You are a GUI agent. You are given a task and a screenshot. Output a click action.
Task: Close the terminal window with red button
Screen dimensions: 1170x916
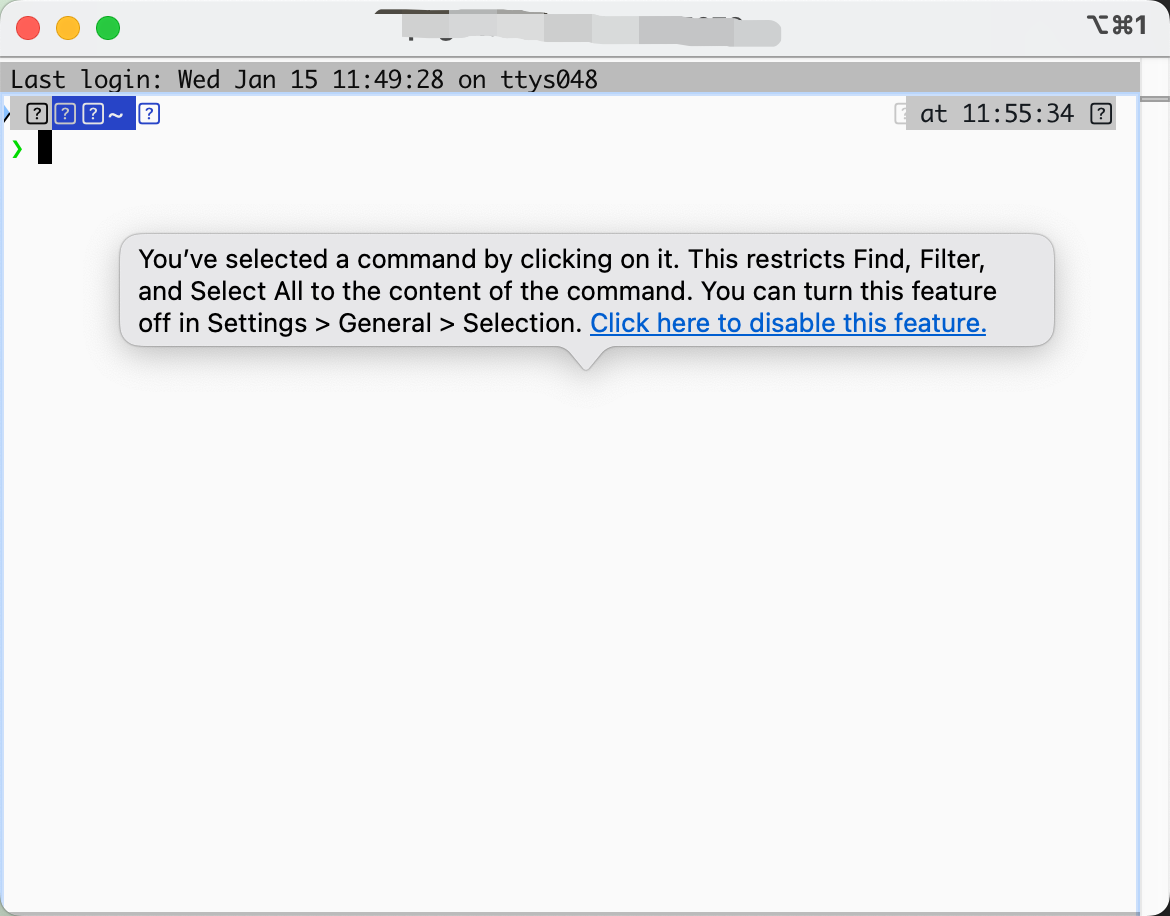point(28,28)
